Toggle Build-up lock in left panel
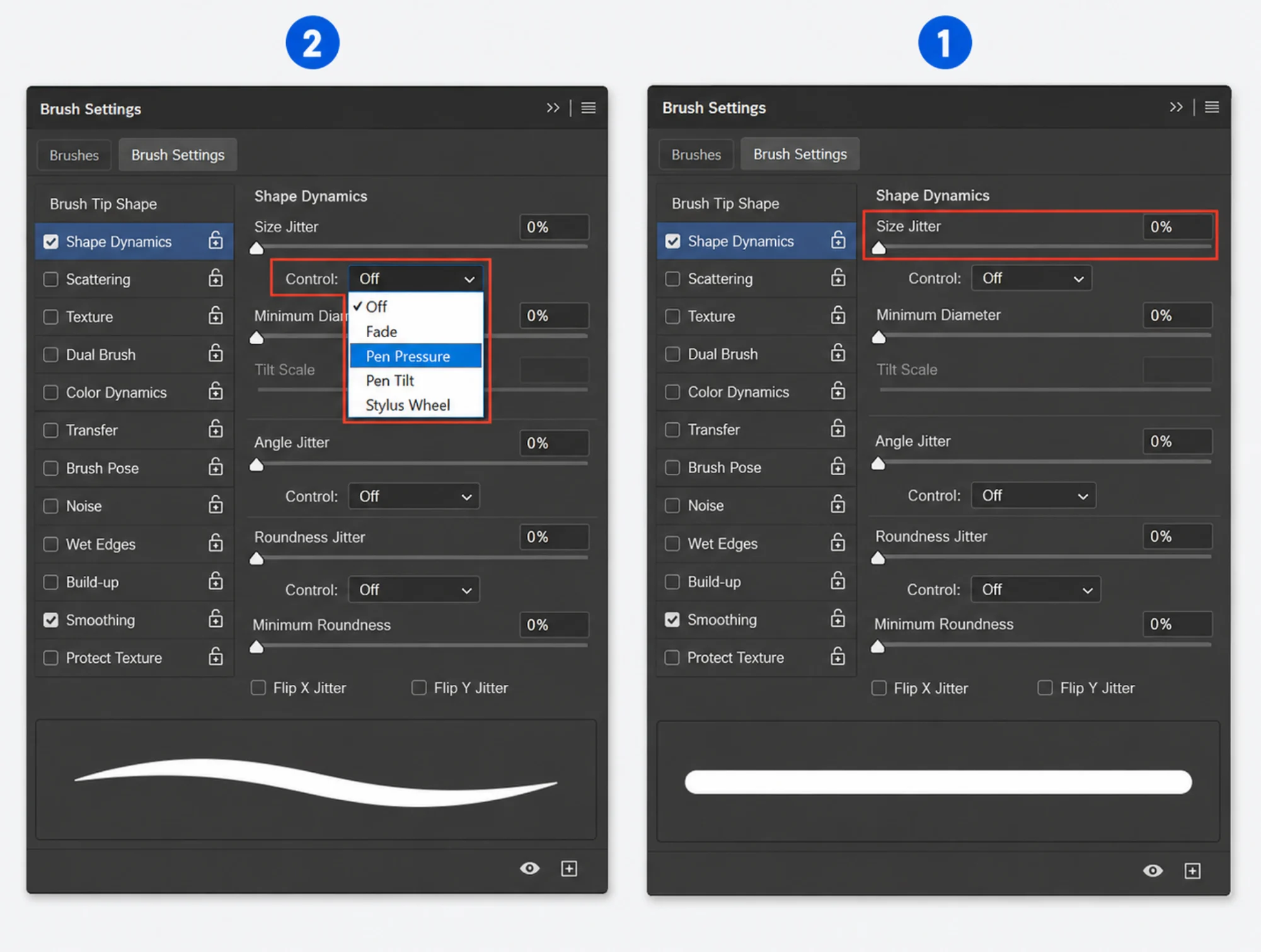 click(x=216, y=581)
